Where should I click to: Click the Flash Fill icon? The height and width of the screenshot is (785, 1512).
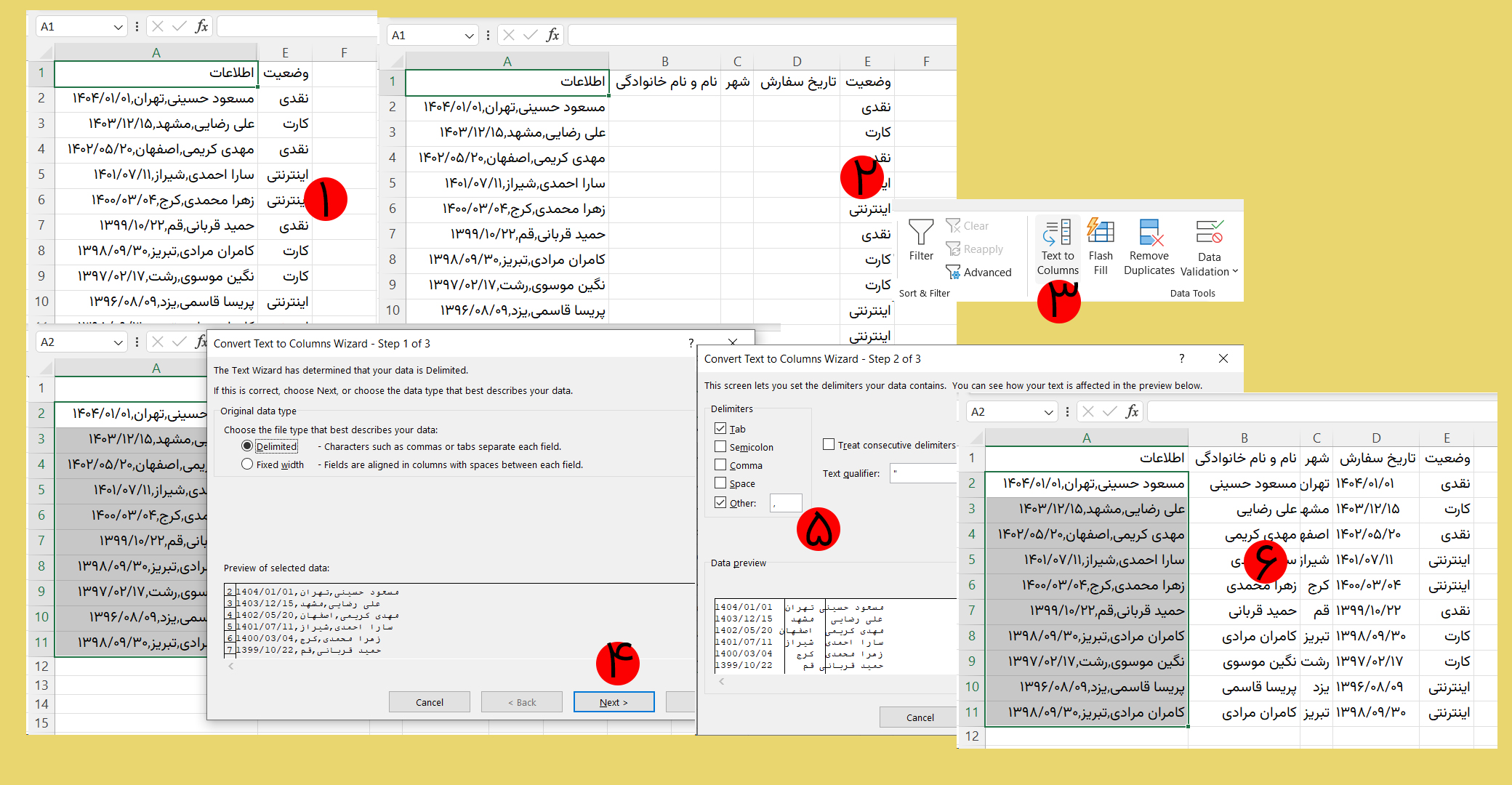(x=1101, y=232)
